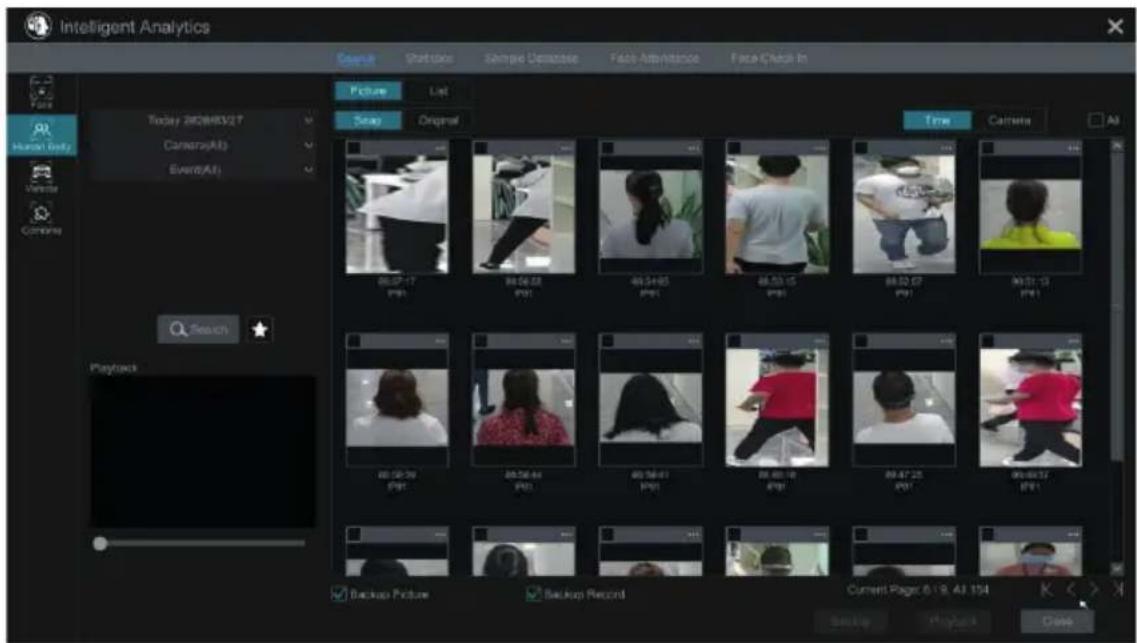This screenshot has height=643, width=1137.
Task: Switch results to List view
Action: click(x=438, y=91)
